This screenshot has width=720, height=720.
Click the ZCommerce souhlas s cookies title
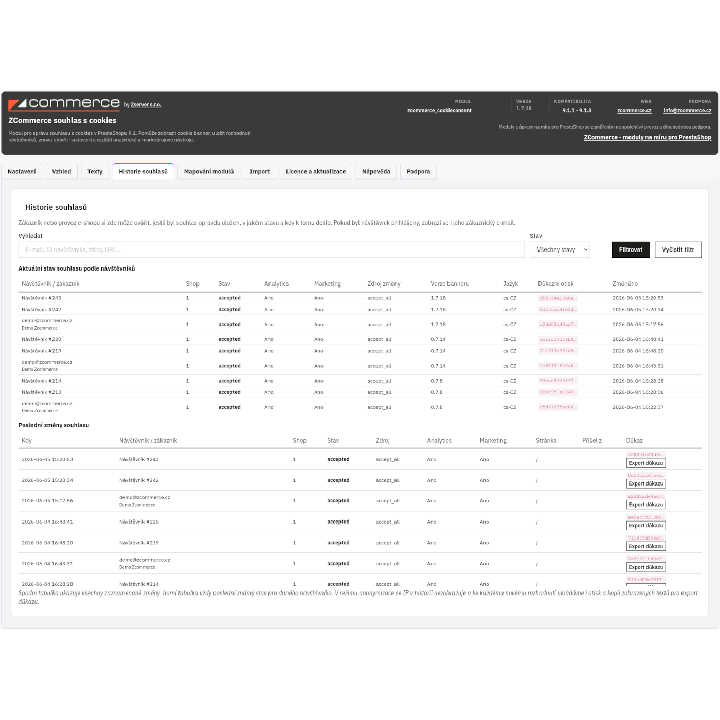click(62, 120)
